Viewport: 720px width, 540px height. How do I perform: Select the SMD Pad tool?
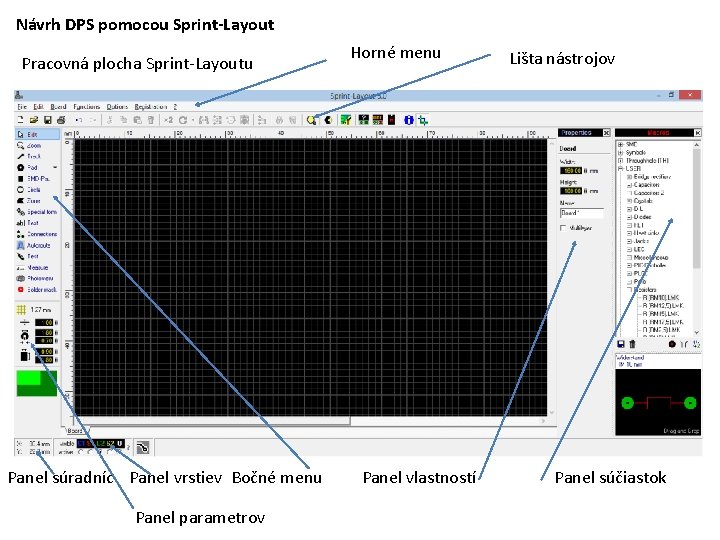pyautogui.click(x=37, y=178)
